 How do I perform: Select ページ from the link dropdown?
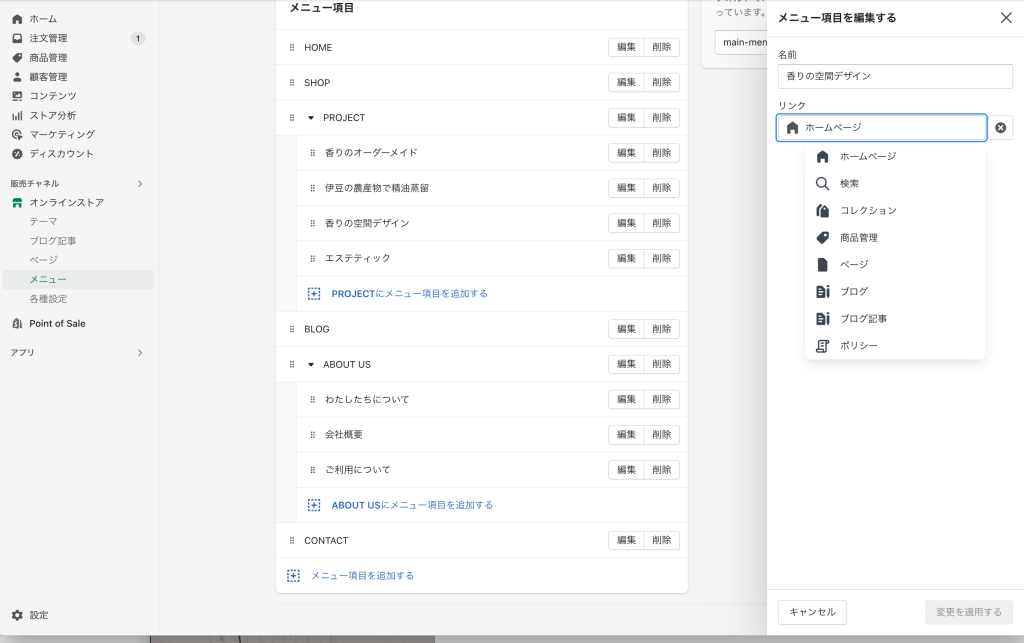[895, 264]
